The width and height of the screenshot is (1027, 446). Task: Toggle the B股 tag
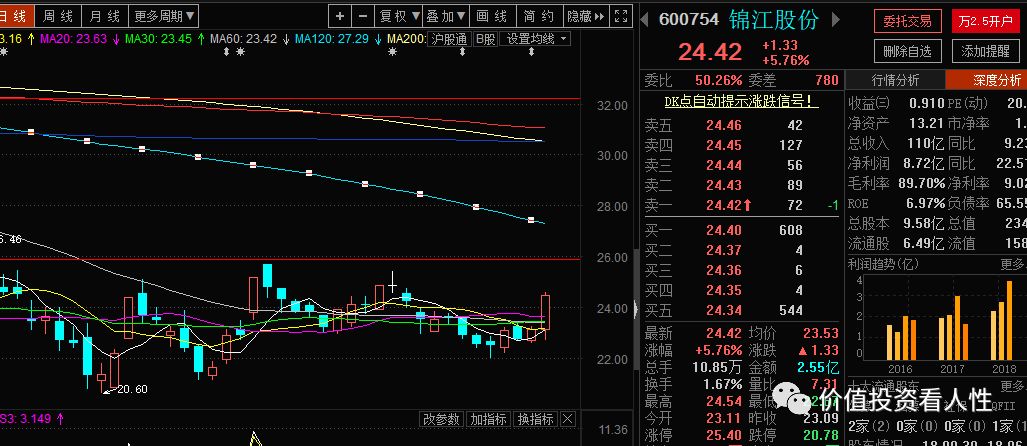pos(485,39)
